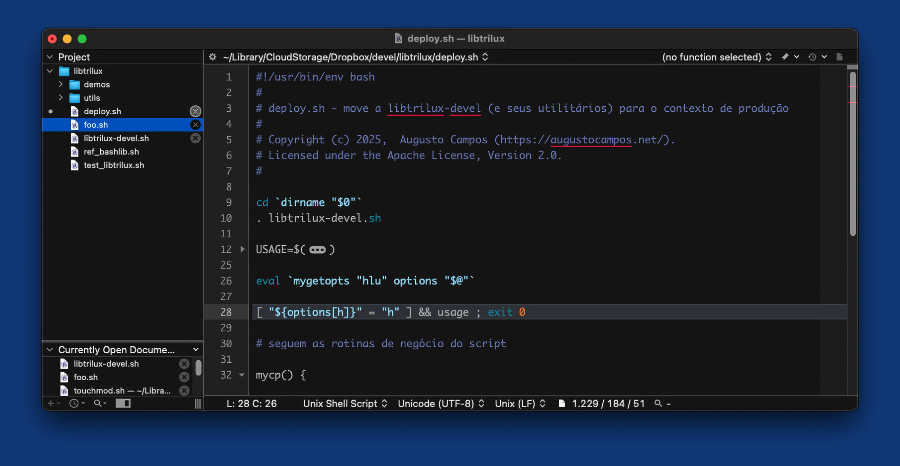Open test_libtrilux.sh from the project list
900x466 pixels.
click(113, 165)
